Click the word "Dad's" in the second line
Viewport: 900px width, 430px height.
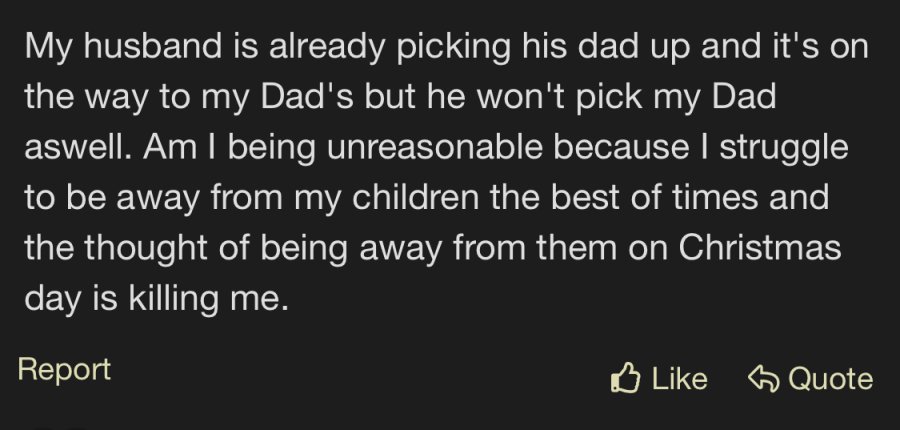click(x=306, y=96)
